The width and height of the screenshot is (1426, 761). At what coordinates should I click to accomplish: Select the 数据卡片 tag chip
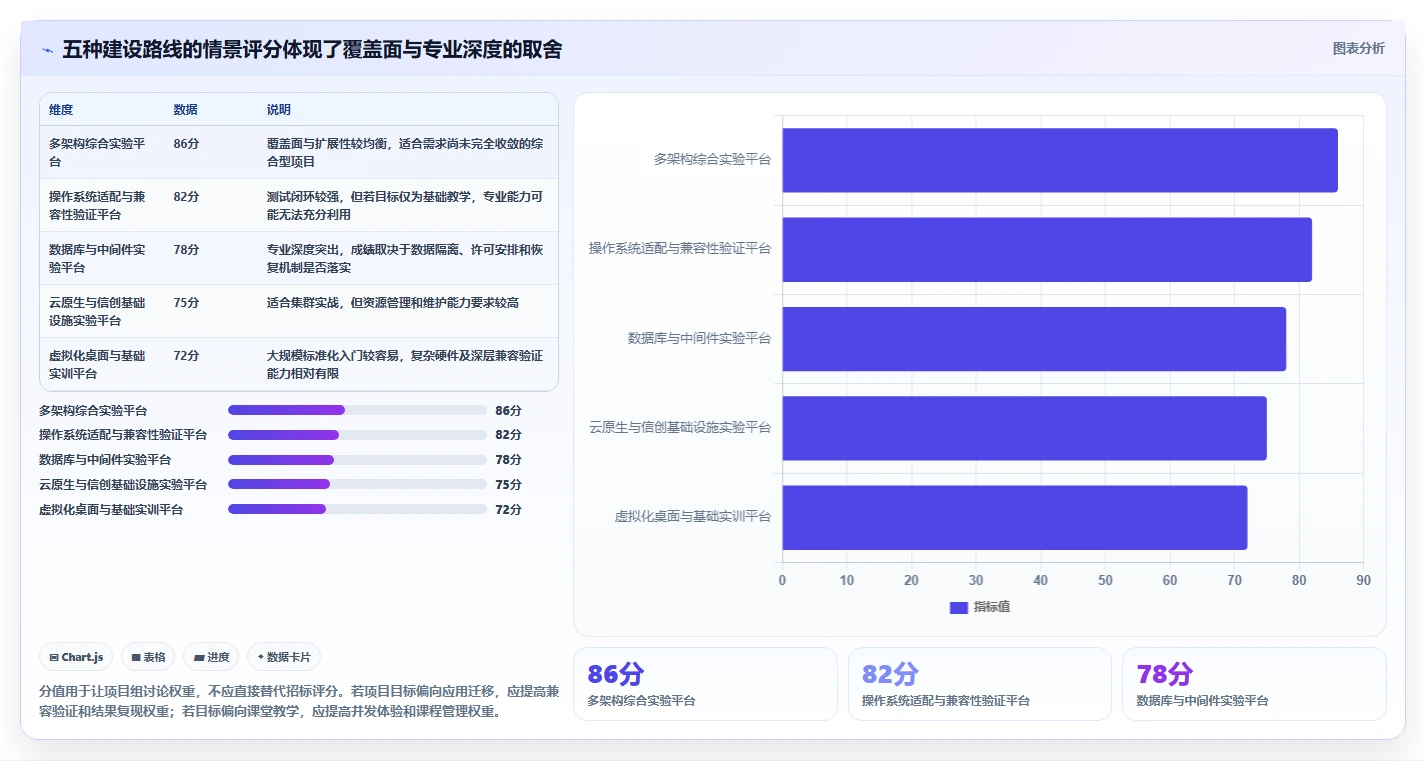point(284,657)
